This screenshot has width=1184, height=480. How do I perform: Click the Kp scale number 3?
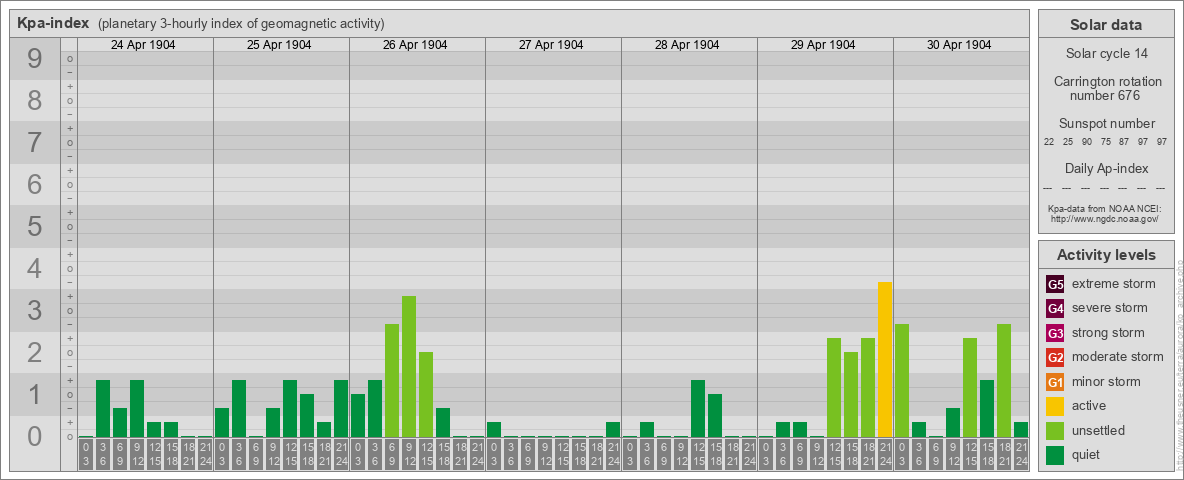click(34, 310)
